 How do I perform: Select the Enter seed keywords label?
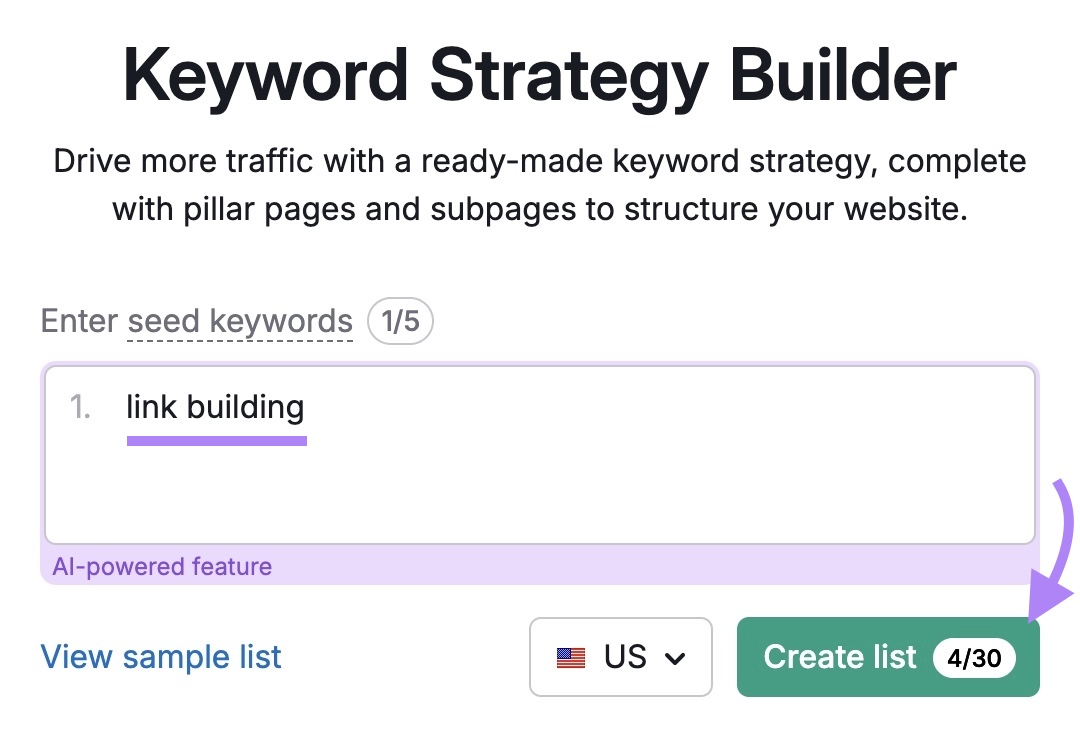pyautogui.click(x=196, y=321)
